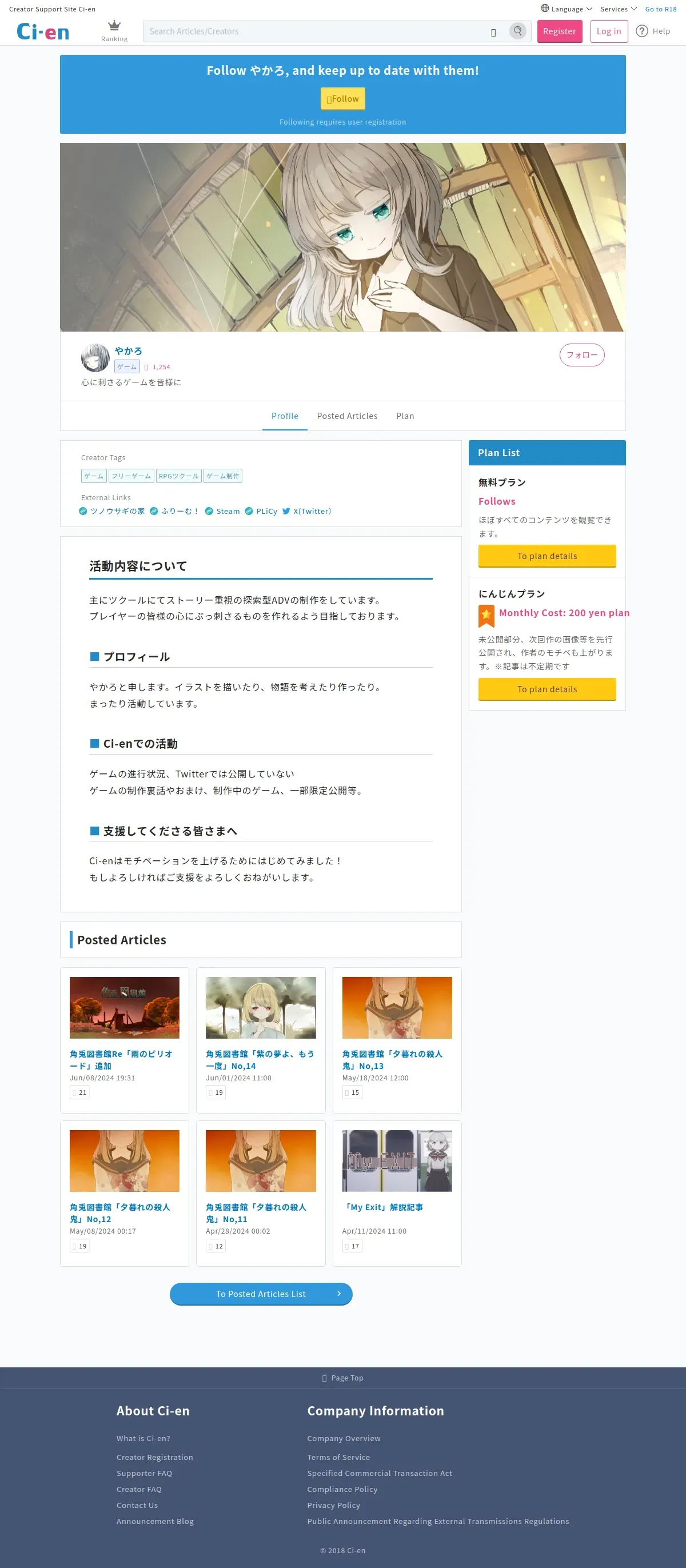
Task: Open Creator FAQ footer link
Action: click(x=139, y=1489)
